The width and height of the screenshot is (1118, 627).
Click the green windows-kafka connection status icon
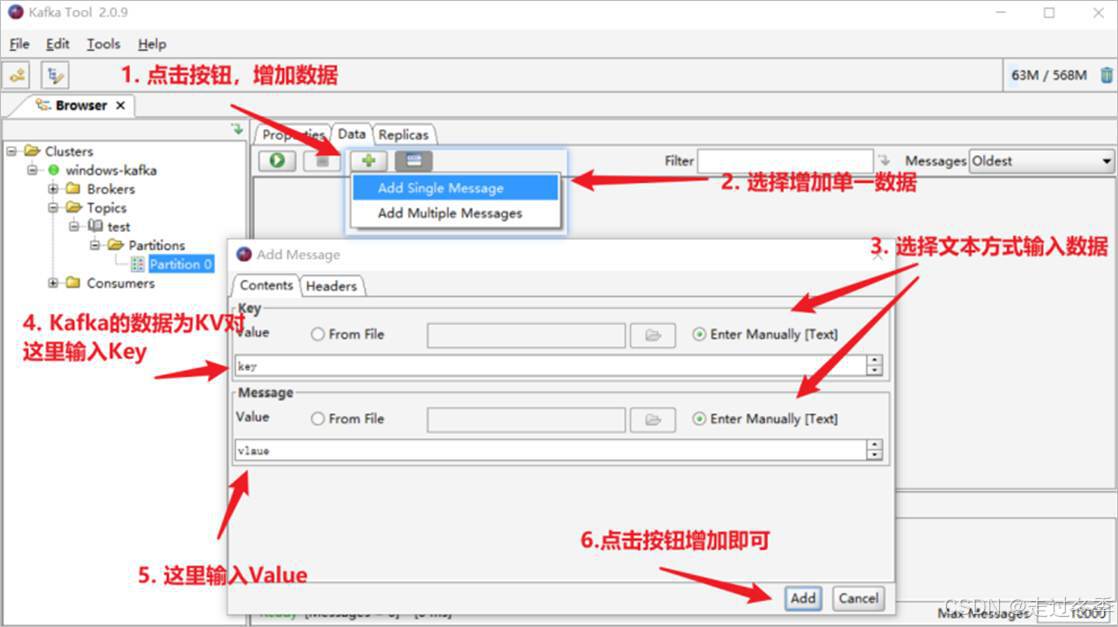(x=53, y=170)
